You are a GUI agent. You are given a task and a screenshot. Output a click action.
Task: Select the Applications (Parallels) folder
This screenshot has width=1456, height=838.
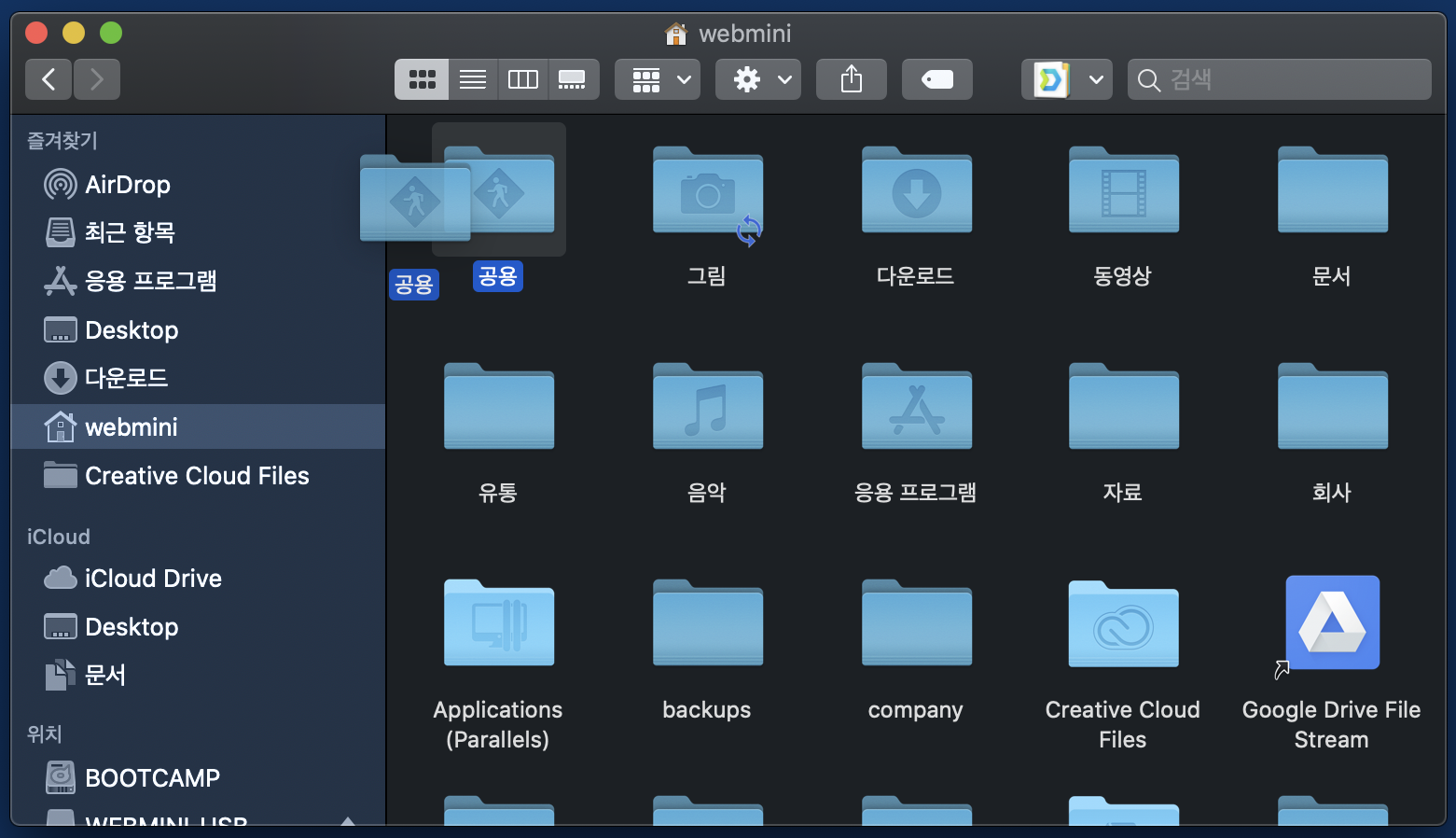coord(499,622)
